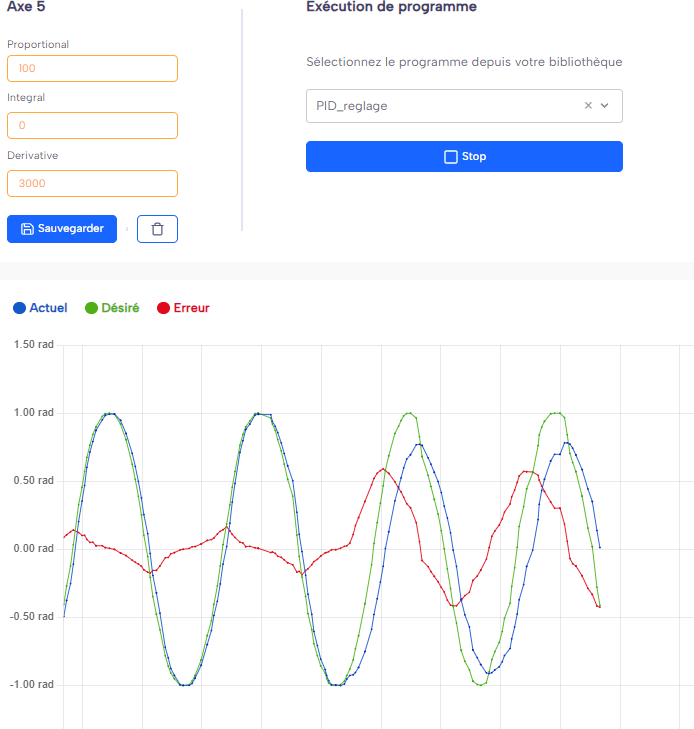
Task: Toggle the Actuel series label in legend
Action: 48,308
